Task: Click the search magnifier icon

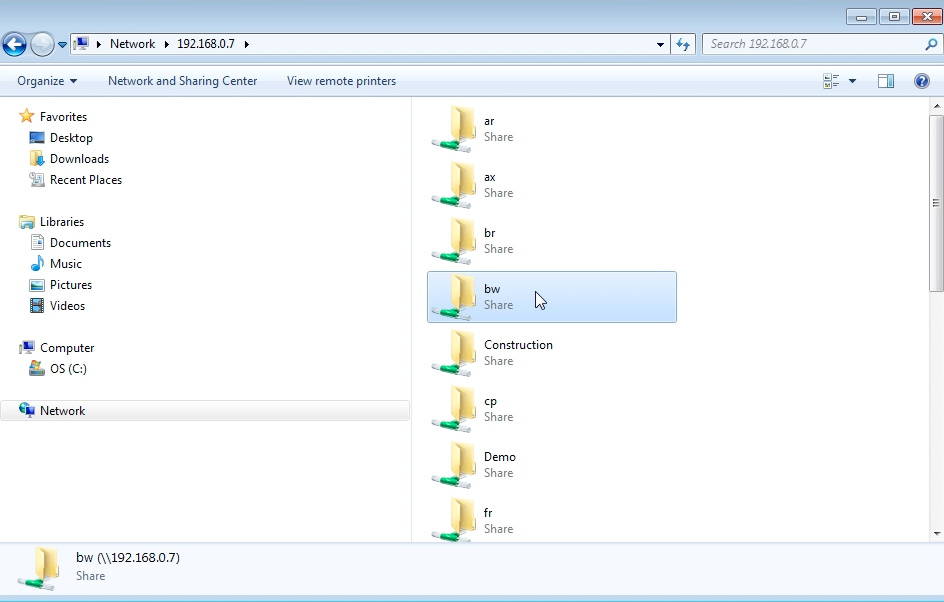Action: (931, 44)
